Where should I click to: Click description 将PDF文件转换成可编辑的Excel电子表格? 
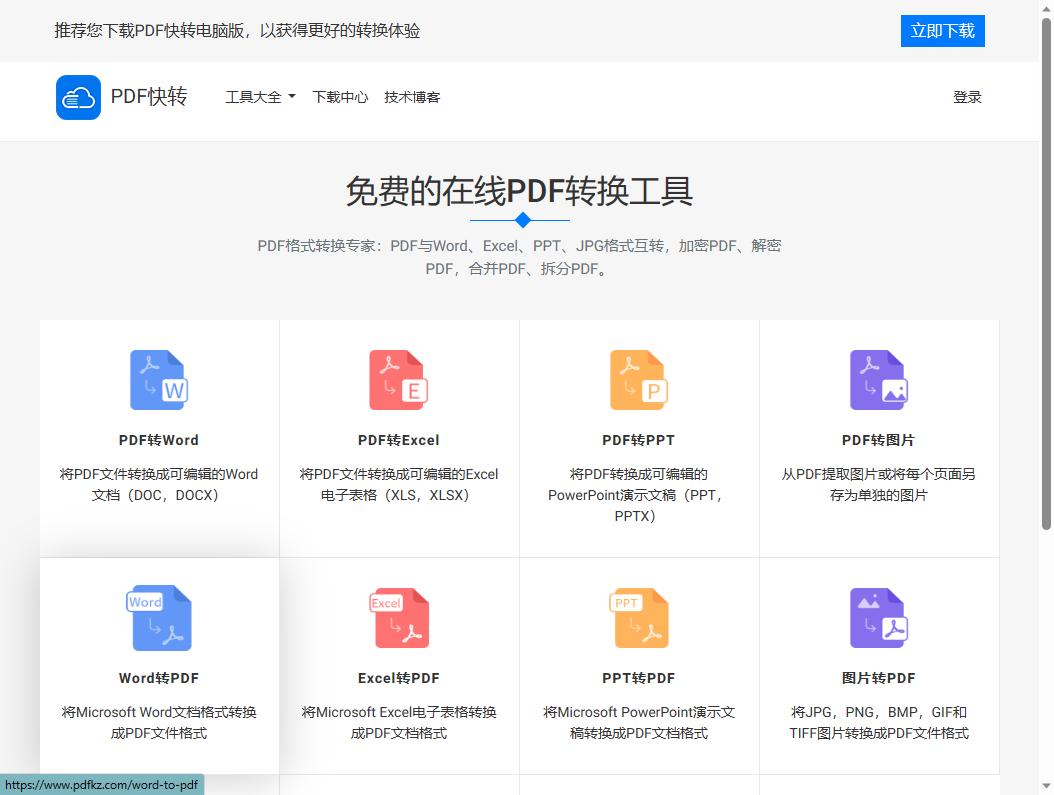(x=399, y=485)
